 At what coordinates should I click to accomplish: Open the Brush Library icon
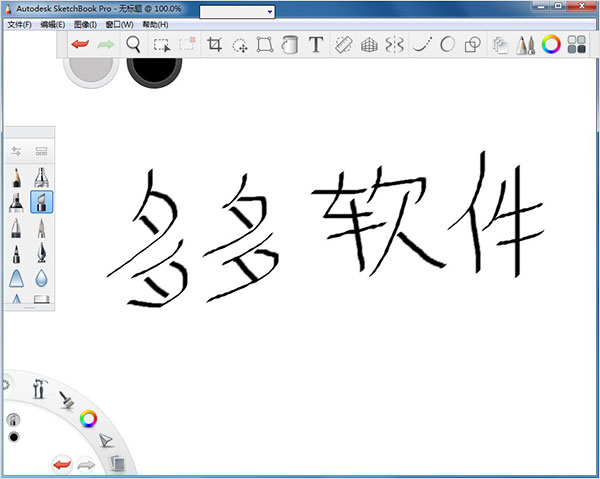[41, 151]
